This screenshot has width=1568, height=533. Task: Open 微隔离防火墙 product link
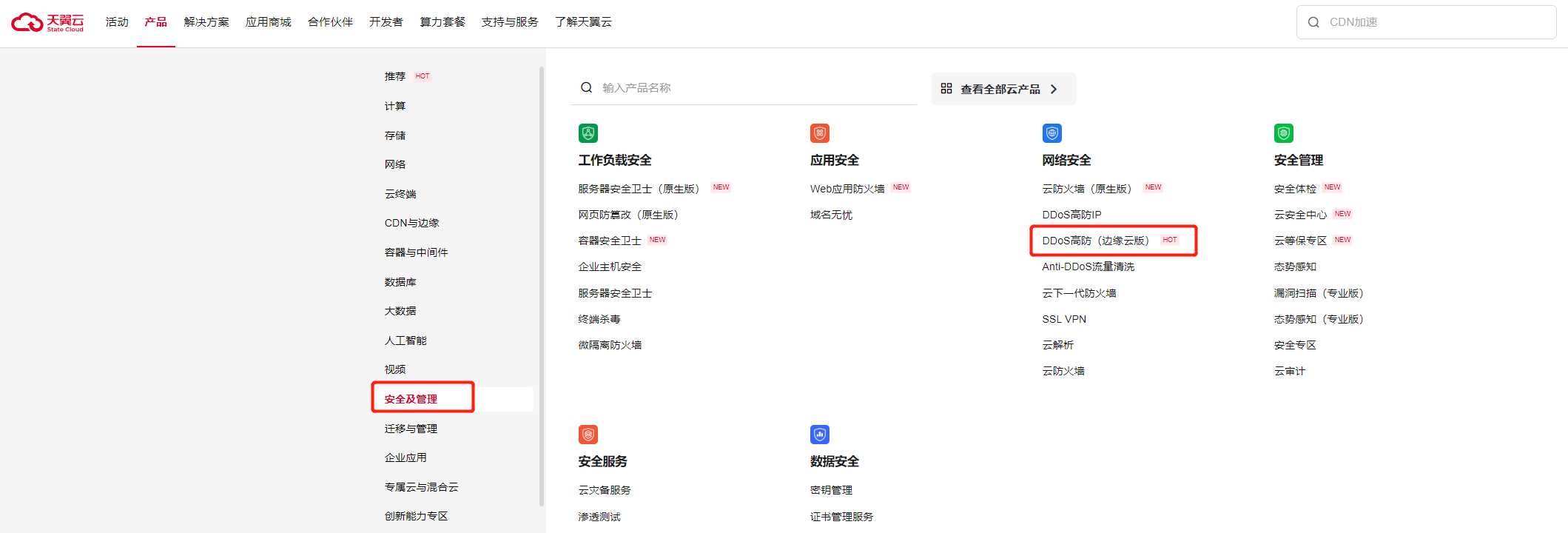tap(610, 345)
